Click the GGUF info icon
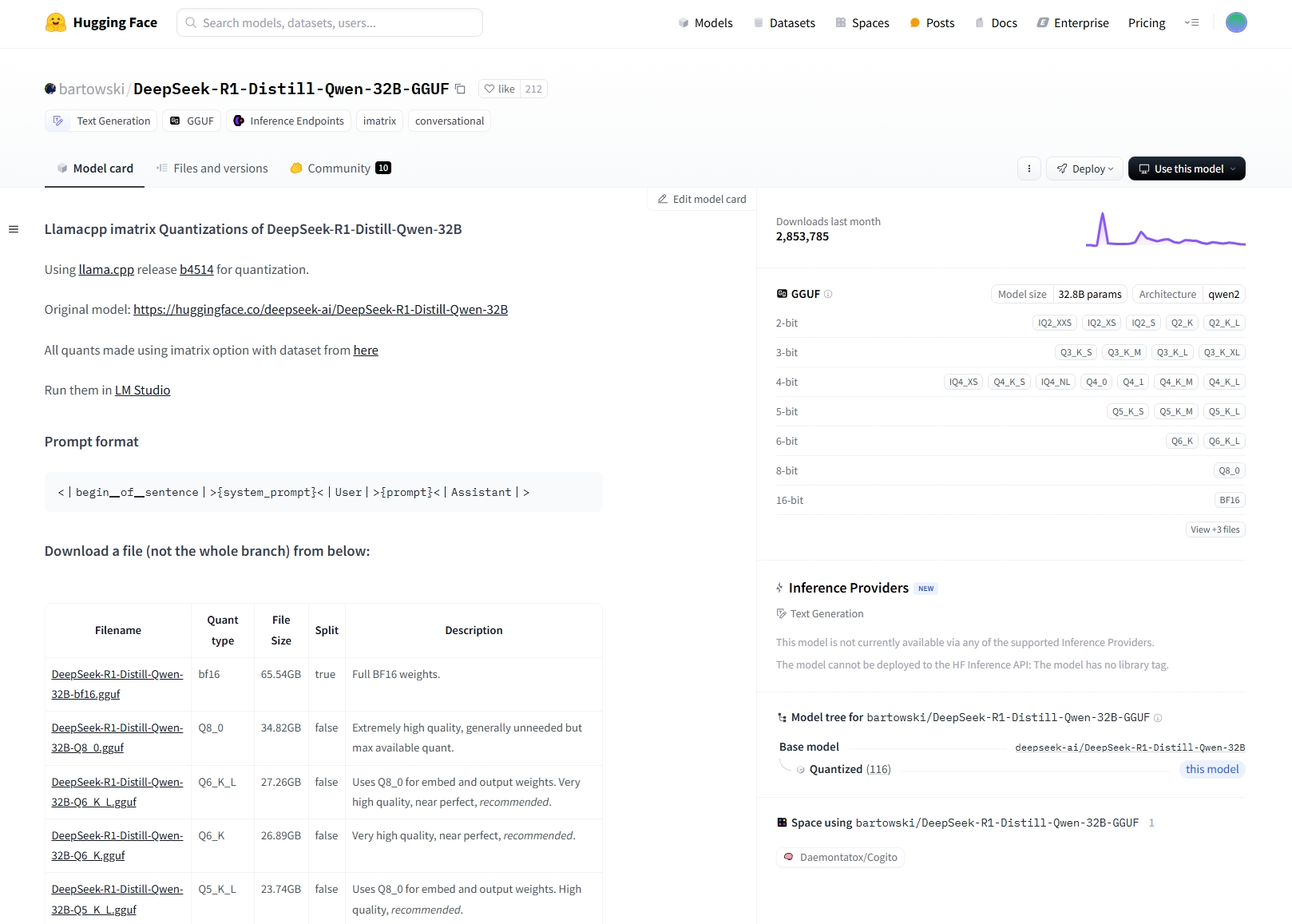This screenshot has width=1292, height=924. point(828,294)
